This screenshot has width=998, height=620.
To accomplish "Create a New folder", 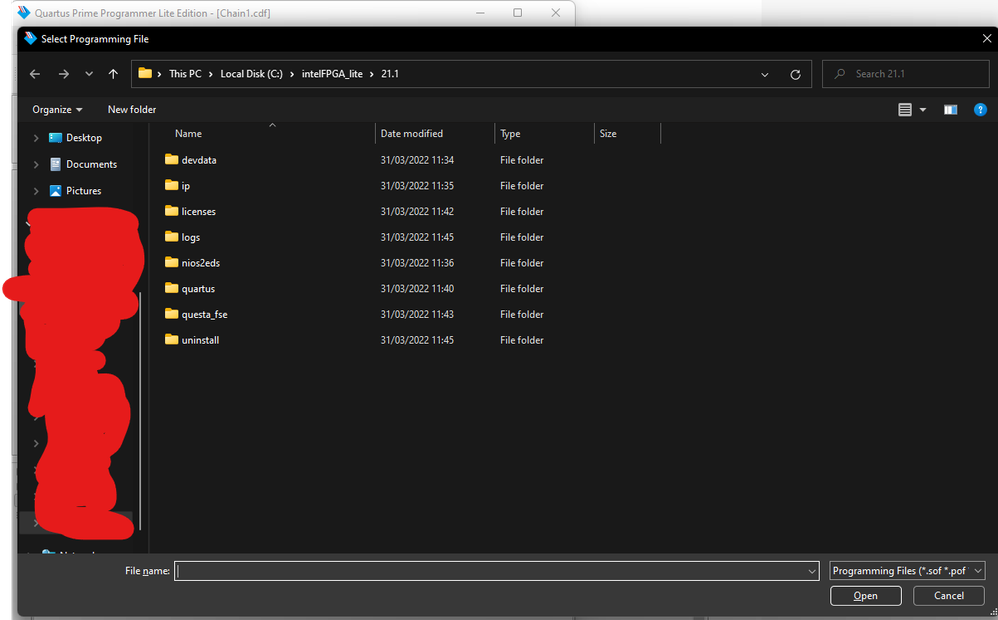I will 132,110.
